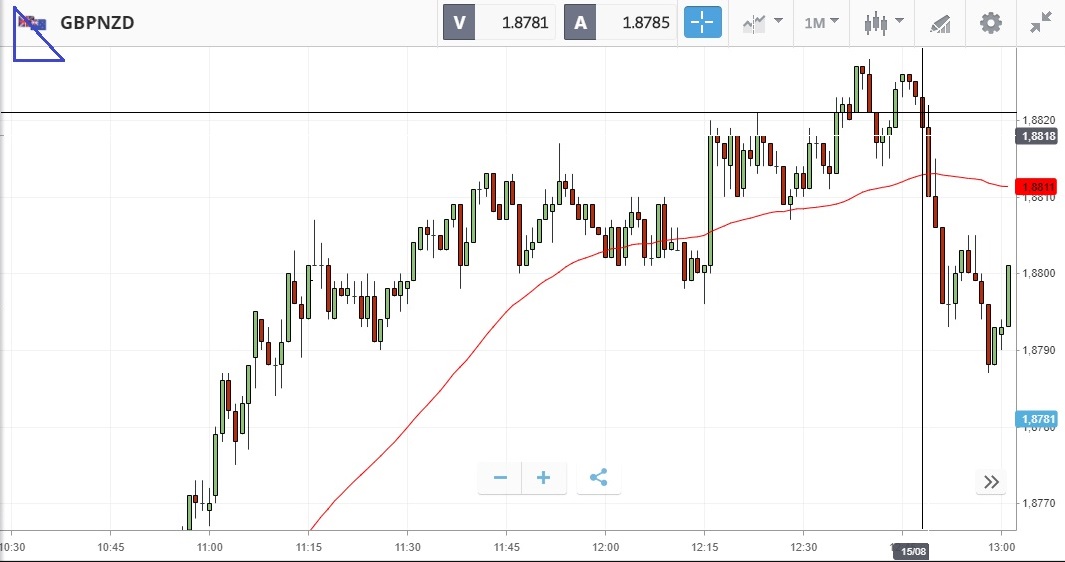Open chart settings gear

pyautogui.click(x=990, y=22)
